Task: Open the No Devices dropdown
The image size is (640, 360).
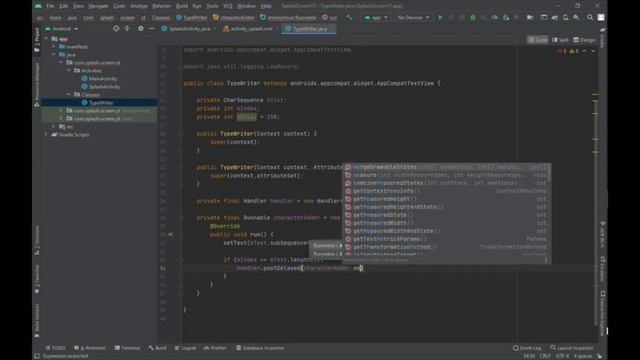Action: point(413,18)
